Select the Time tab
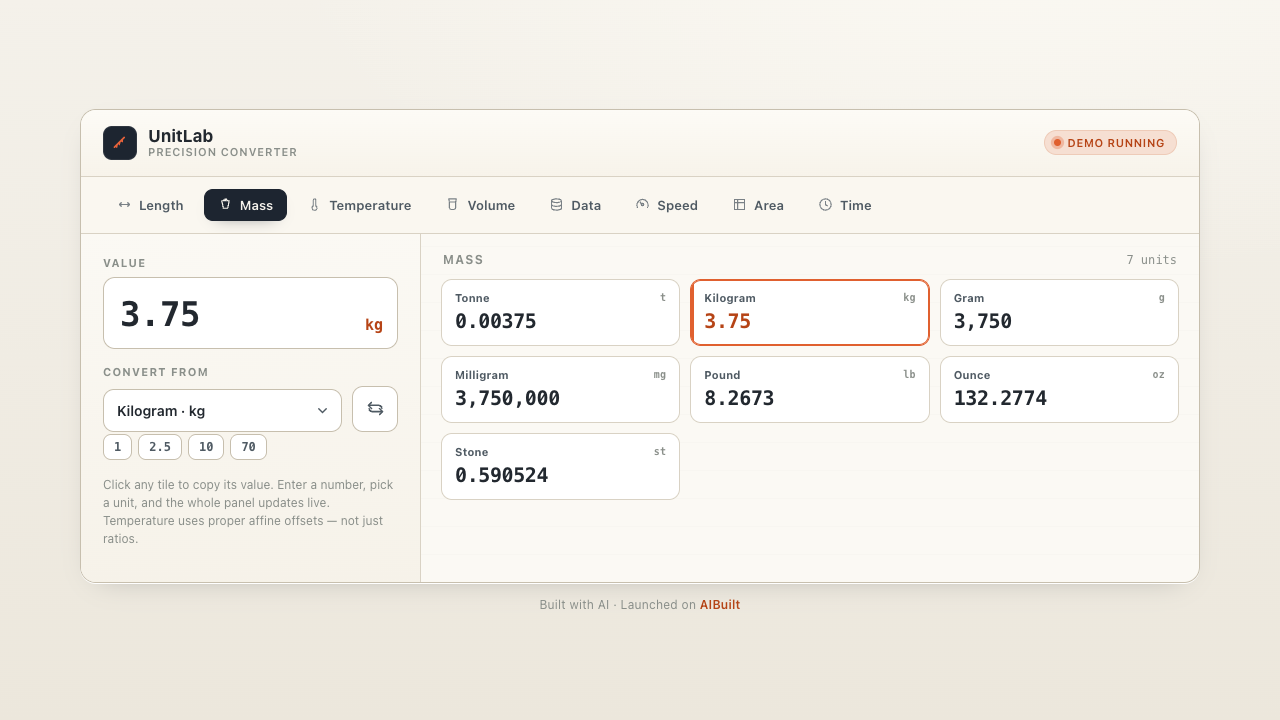Image resolution: width=1280 pixels, height=720 pixels. [x=845, y=205]
